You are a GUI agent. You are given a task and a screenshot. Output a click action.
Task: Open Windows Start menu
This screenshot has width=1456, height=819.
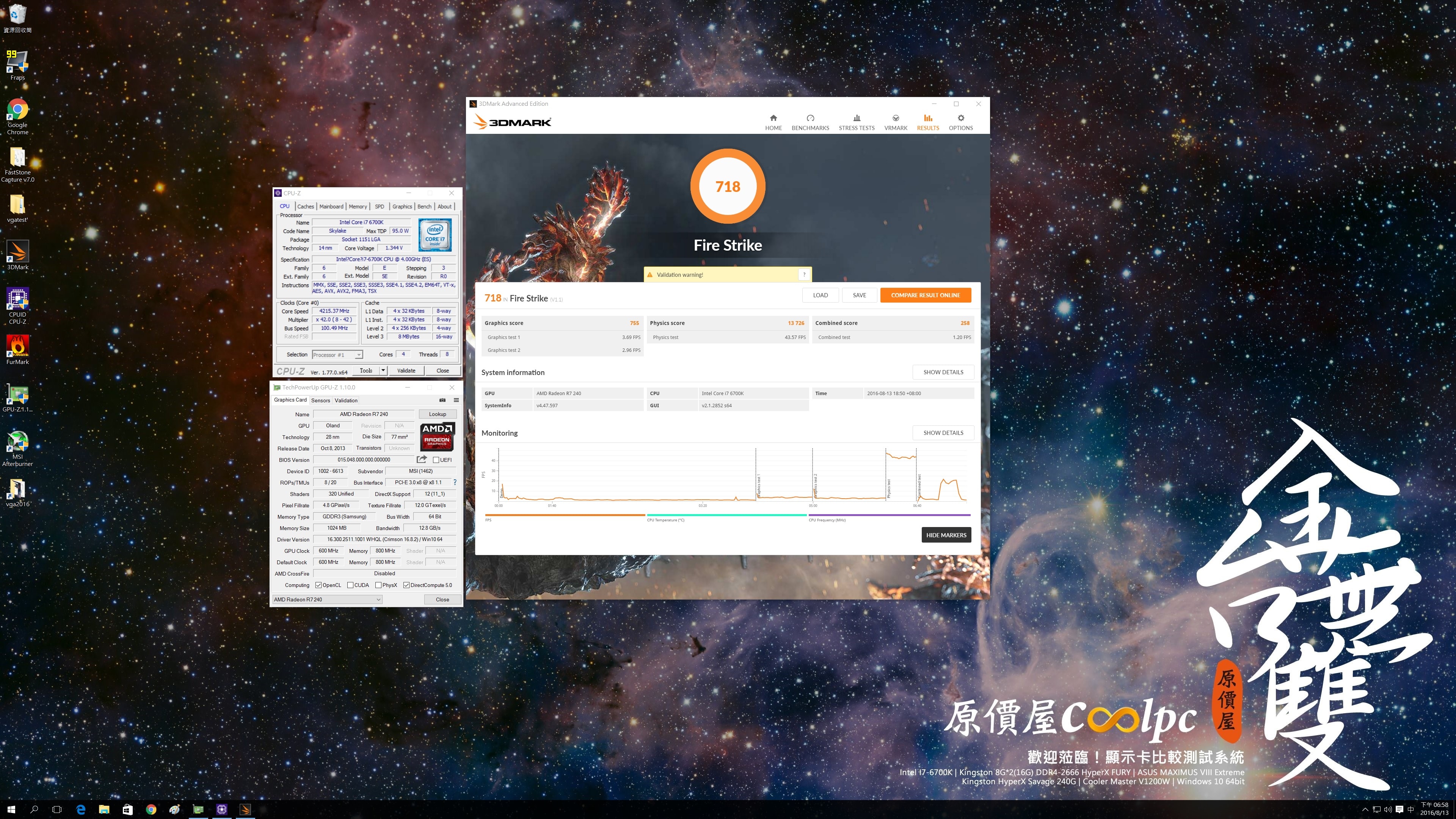pos(11,810)
